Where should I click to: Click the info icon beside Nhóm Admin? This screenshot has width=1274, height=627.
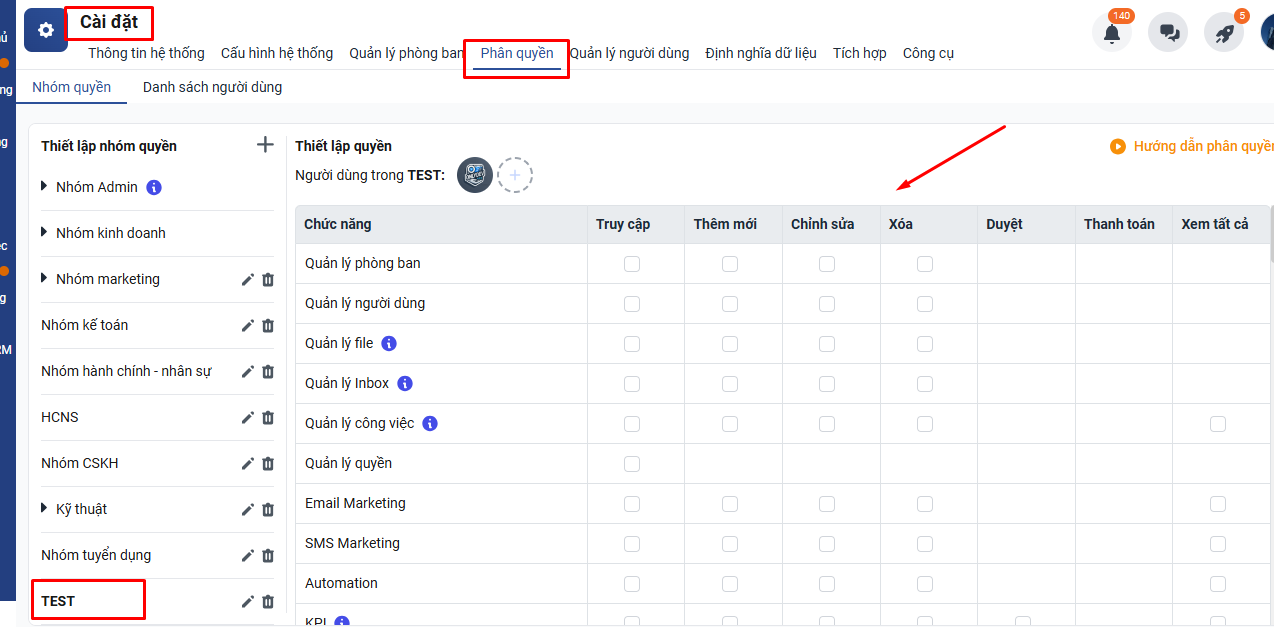pyautogui.click(x=154, y=187)
